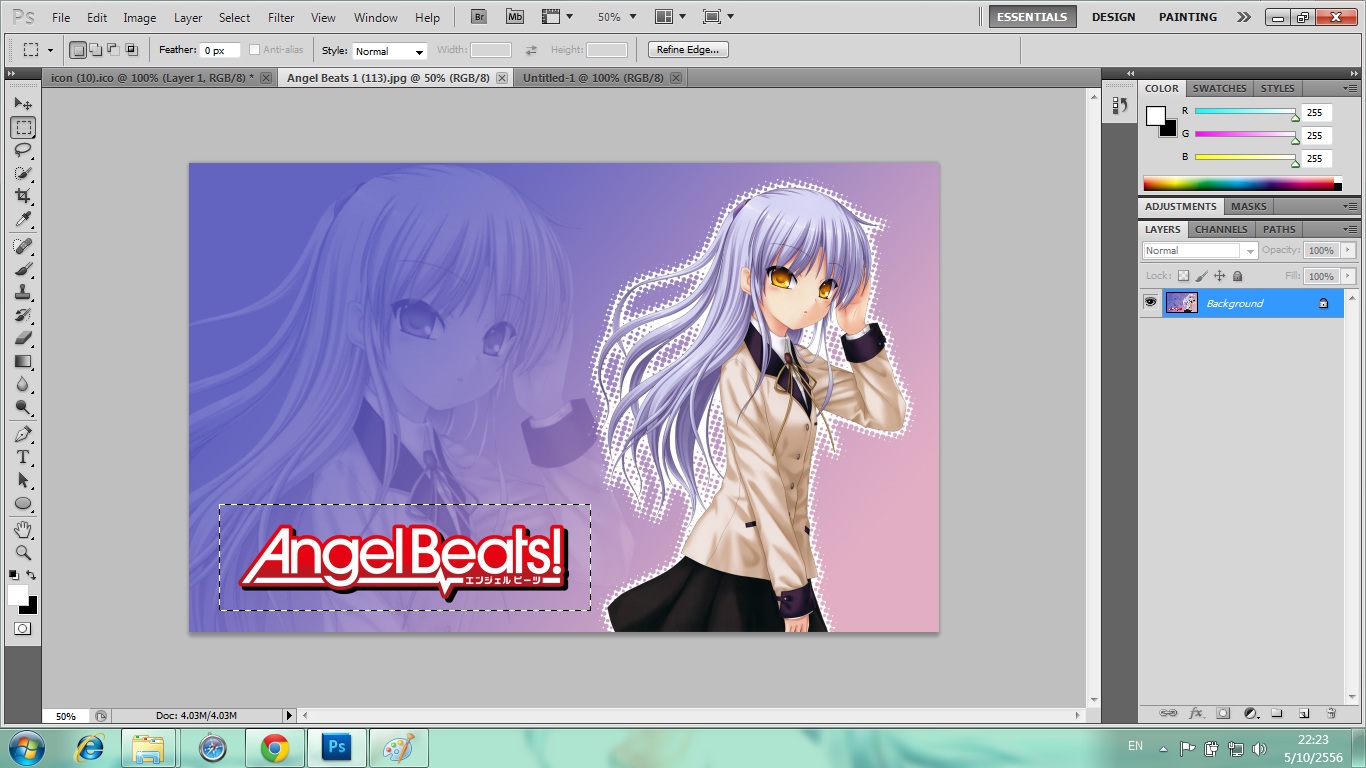The width and height of the screenshot is (1366, 768).
Task: Select the Clone Stamp tool
Action: 23,292
